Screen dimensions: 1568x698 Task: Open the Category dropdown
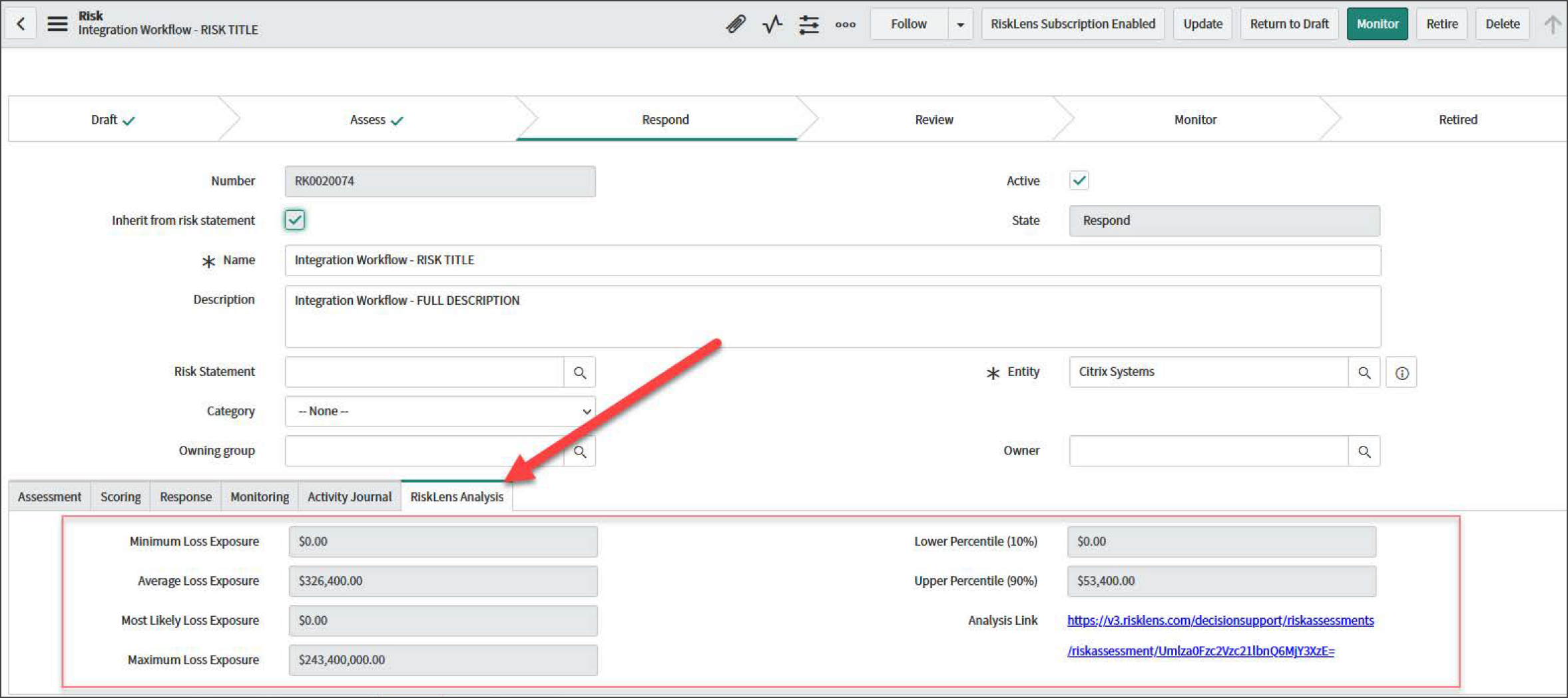[439, 411]
